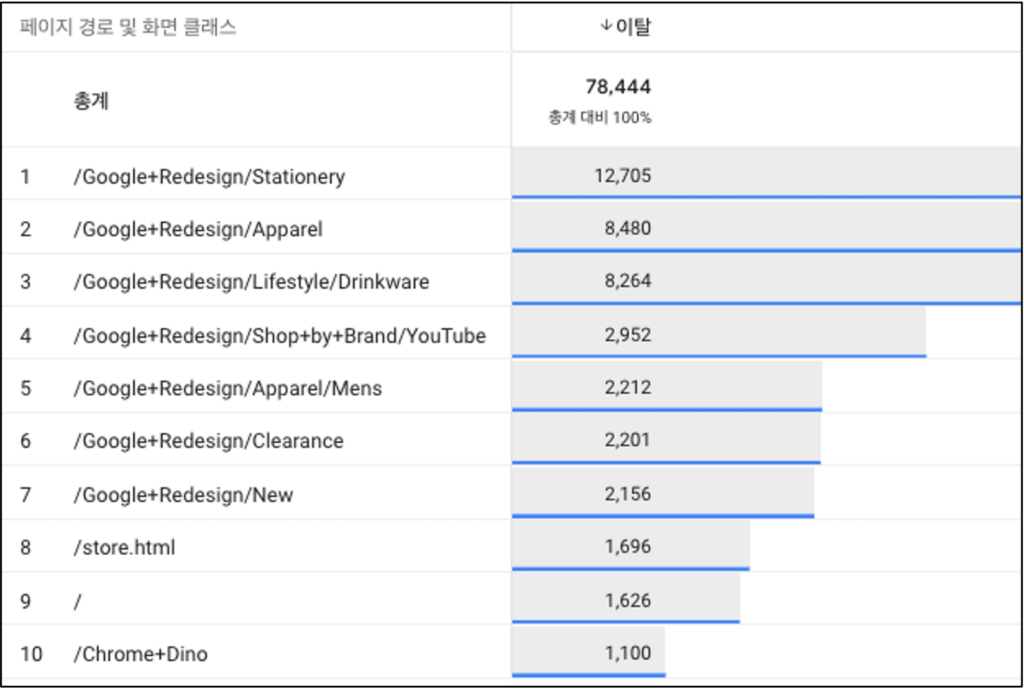1024x689 pixels.
Task: Select the /Google+Redesign/Apparel page path row 2
Action: tap(198, 230)
